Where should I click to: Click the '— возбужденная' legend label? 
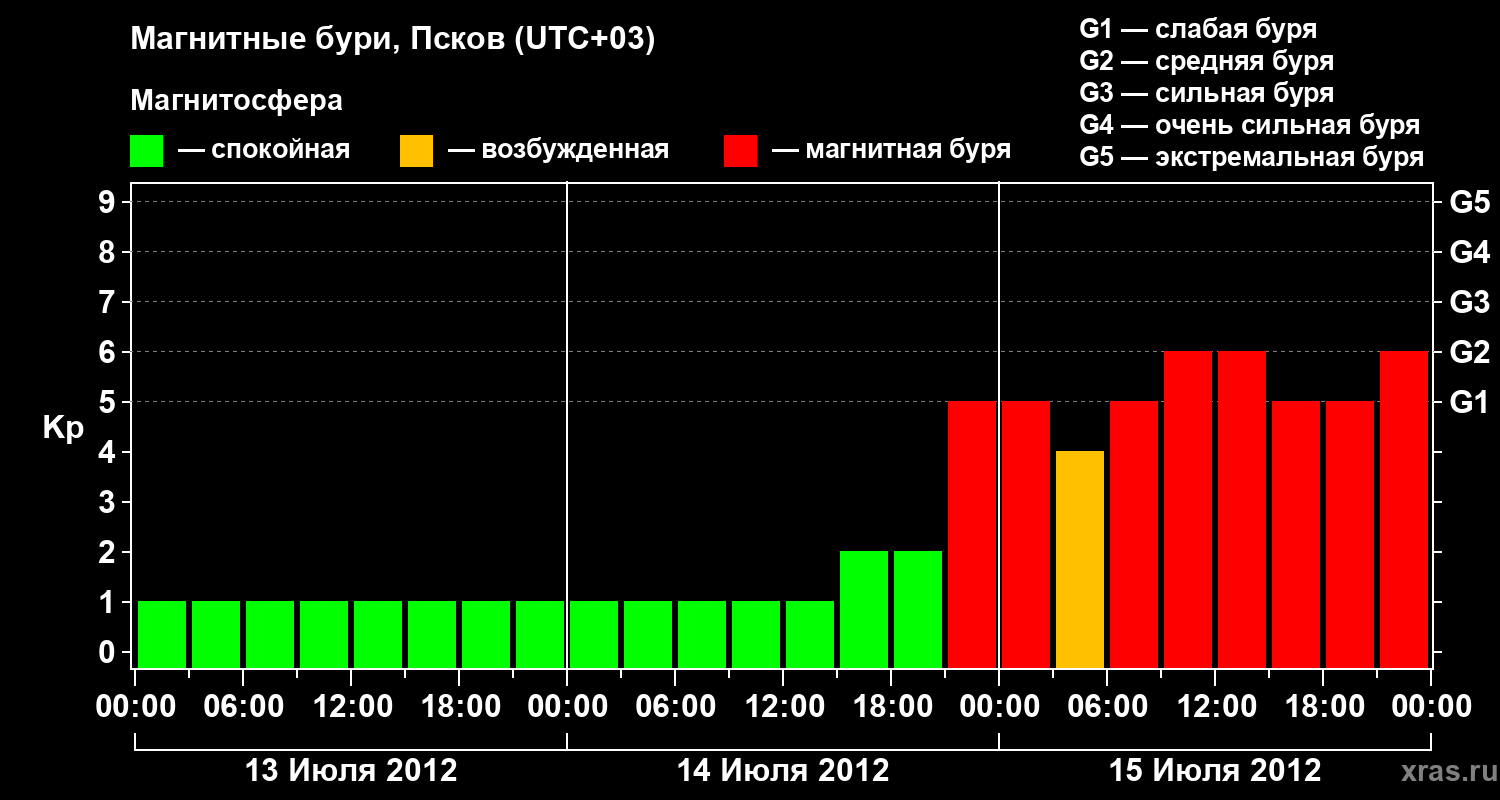[x=558, y=150]
